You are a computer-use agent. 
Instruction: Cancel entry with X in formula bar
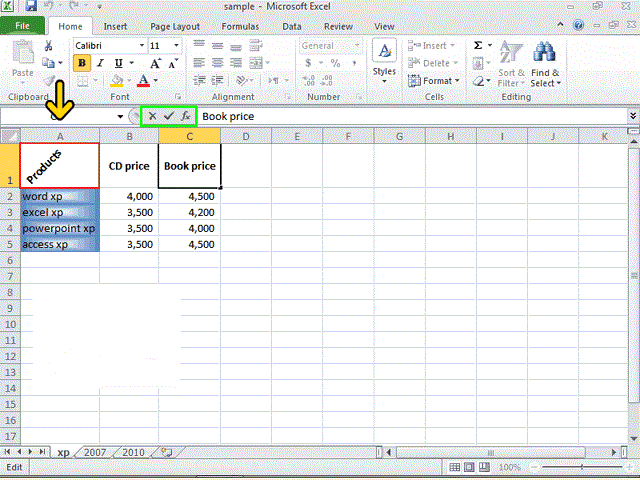tap(152, 116)
